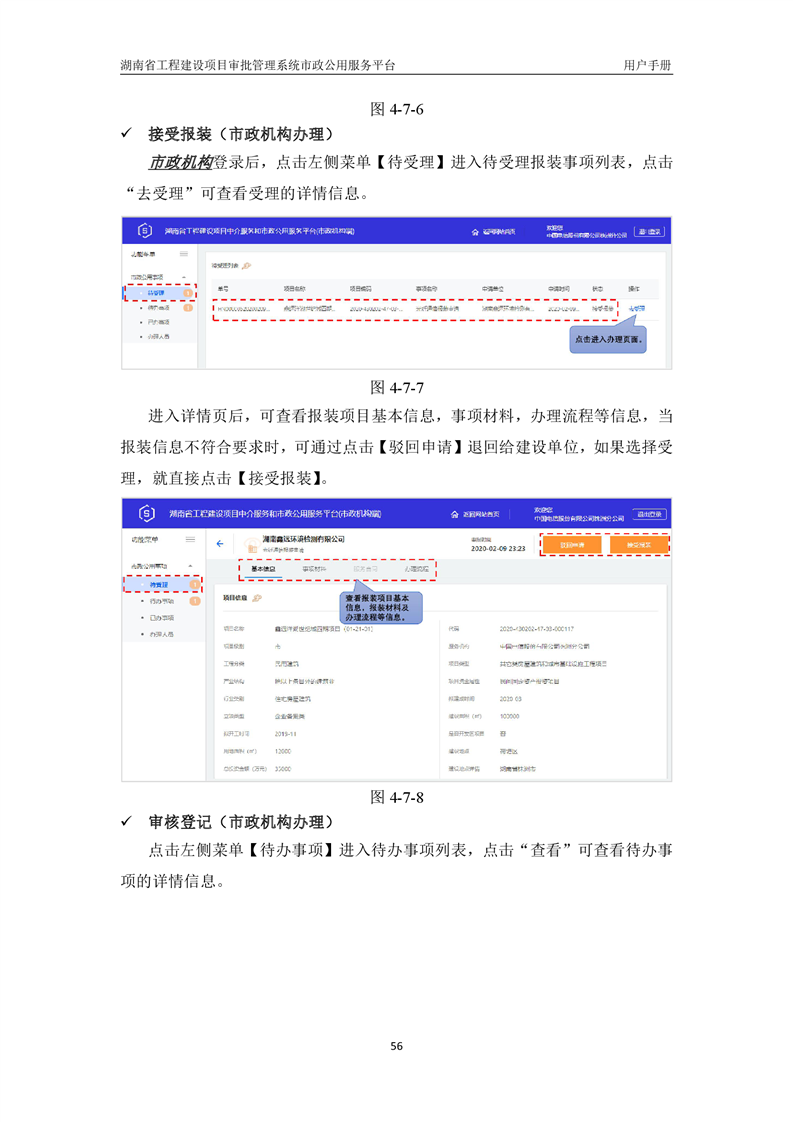Click 申请单位 column header in Figure 4-7-7 table
This screenshot has height=1122, width=793.
point(492,288)
